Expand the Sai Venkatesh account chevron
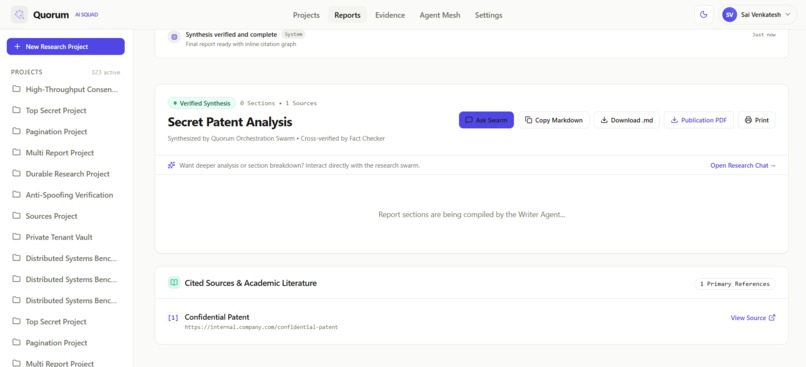 click(x=787, y=15)
